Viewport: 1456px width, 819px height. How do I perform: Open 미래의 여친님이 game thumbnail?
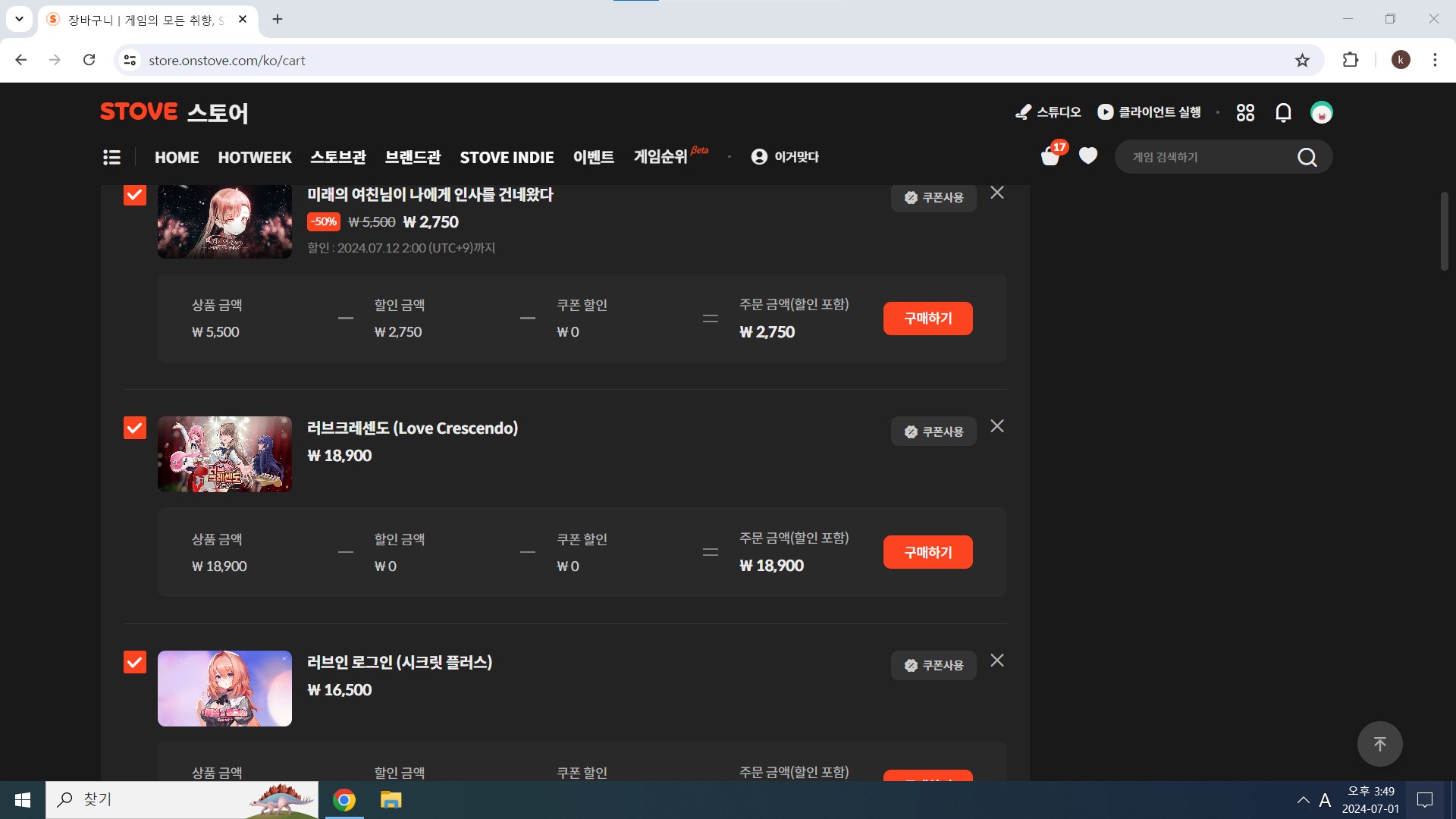coord(224,221)
